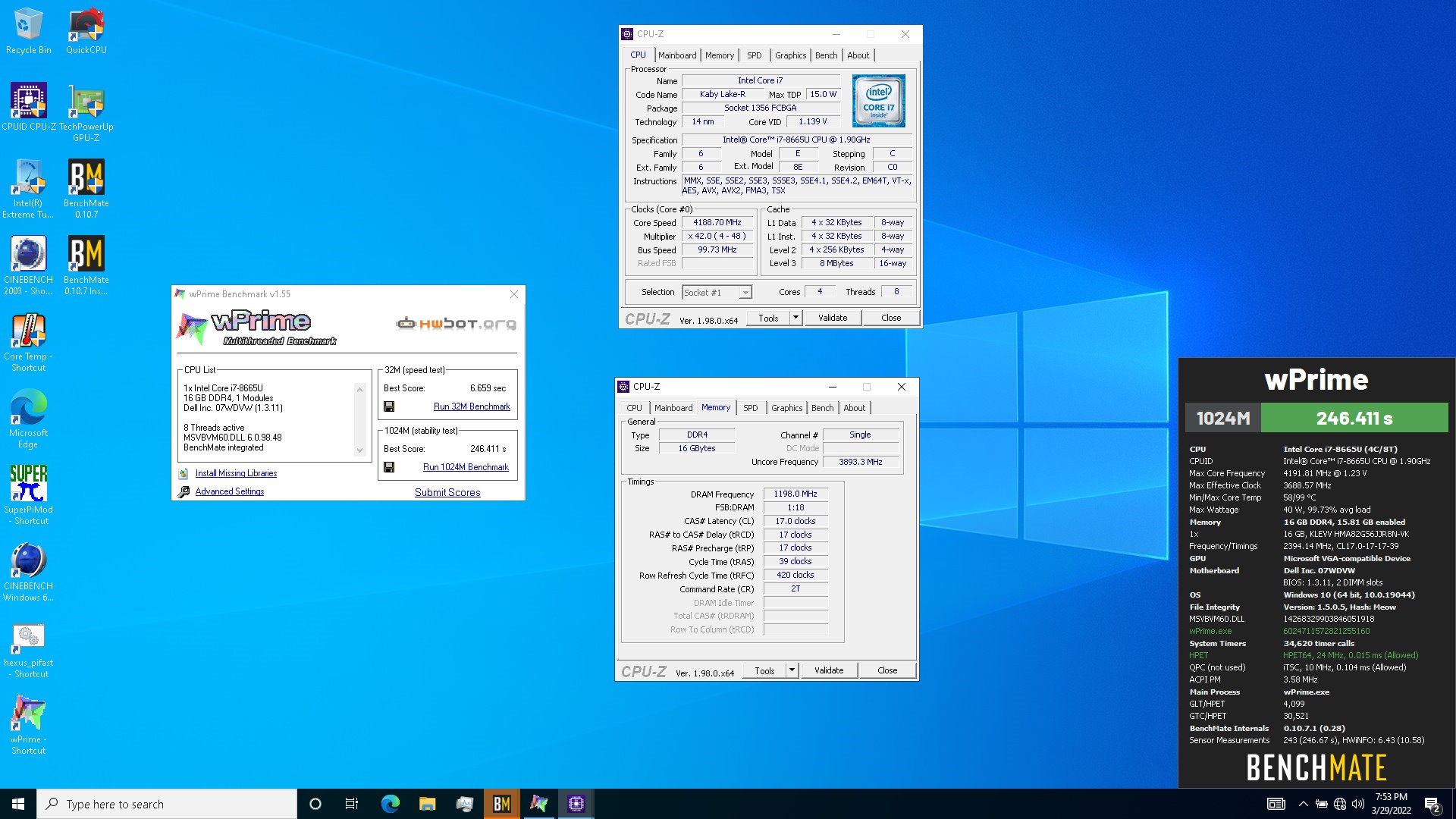This screenshot has width=1456, height=819.
Task: Click Install Missing Libraries icon
Action: pyautogui.click(x=184, y=473)
